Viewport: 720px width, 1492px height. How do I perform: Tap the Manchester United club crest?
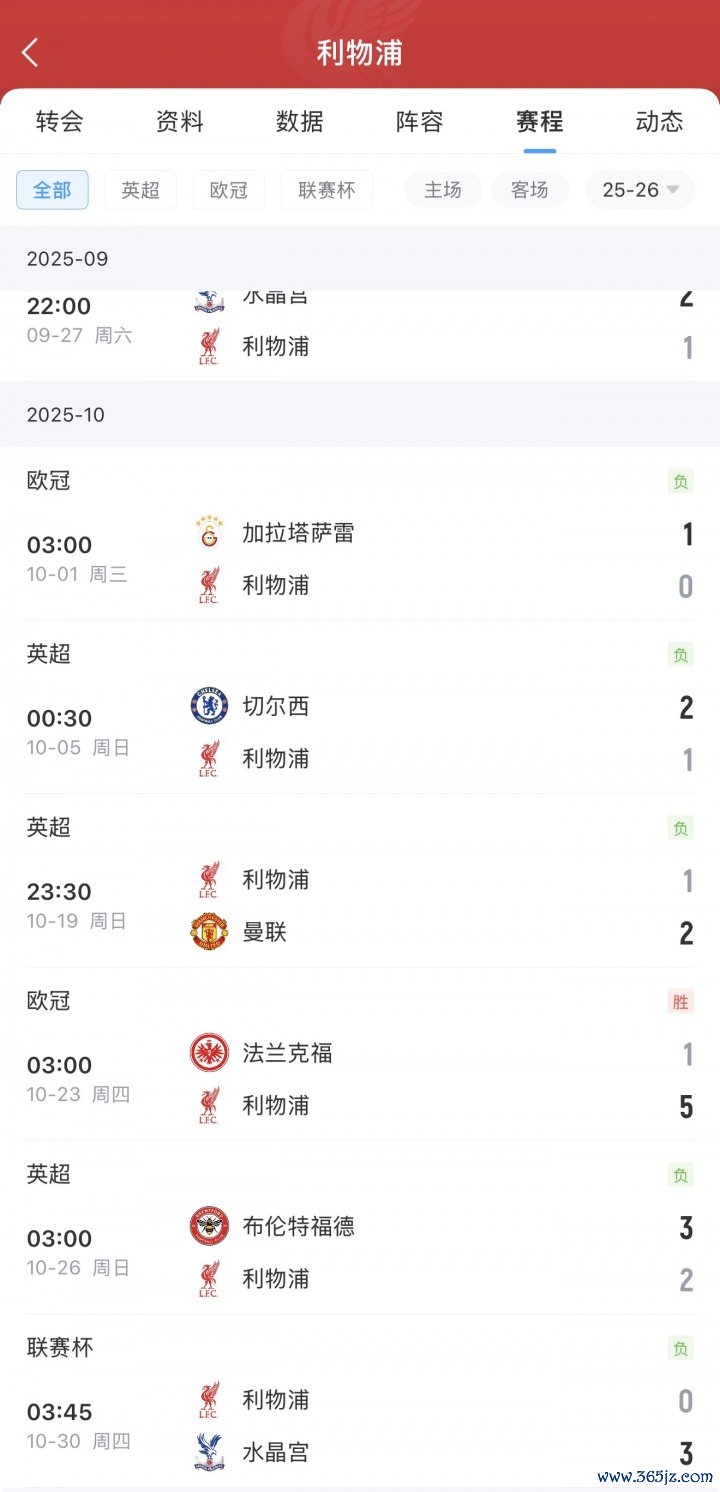point(209,932)
